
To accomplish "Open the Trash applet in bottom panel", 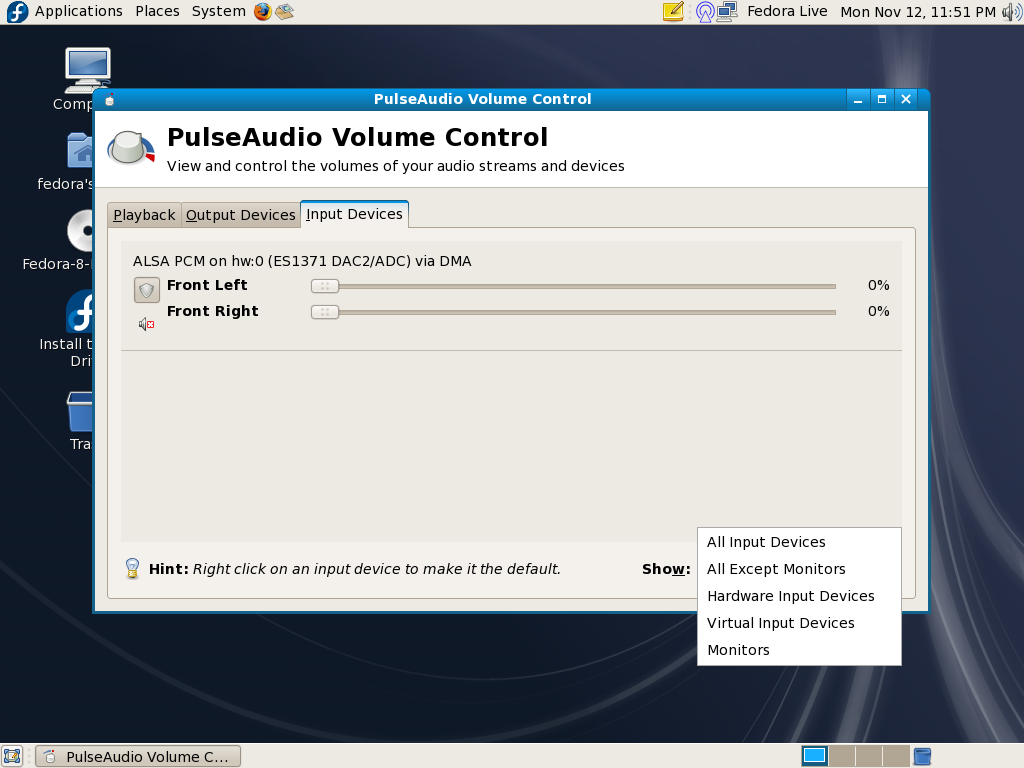I will click(922, 756).
